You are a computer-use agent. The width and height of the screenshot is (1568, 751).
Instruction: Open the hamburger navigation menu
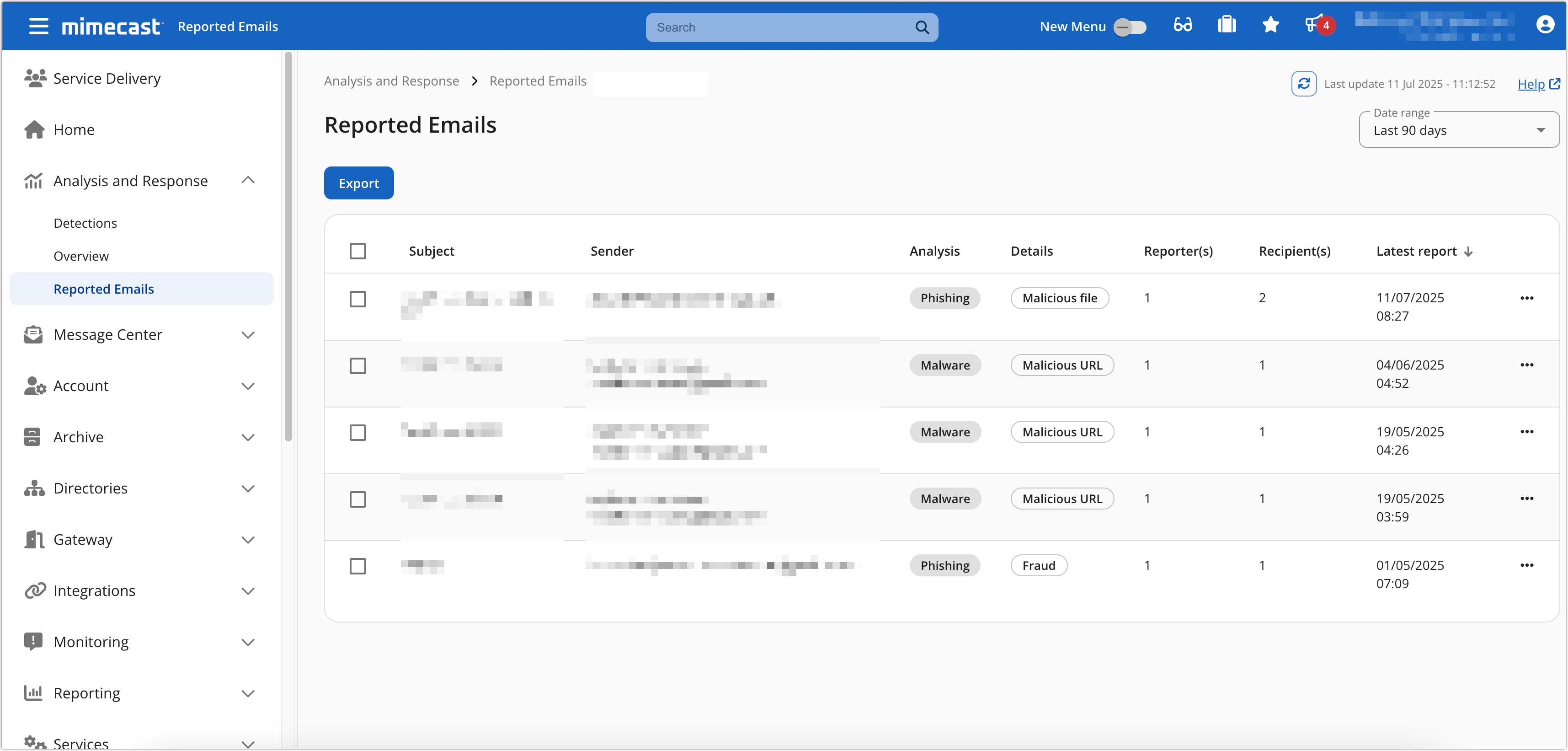coord(38,26)
